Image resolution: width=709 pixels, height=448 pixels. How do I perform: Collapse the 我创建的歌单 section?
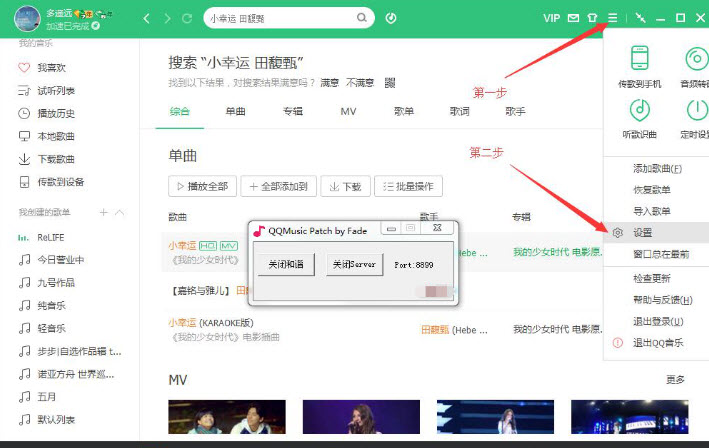(119, 212)
